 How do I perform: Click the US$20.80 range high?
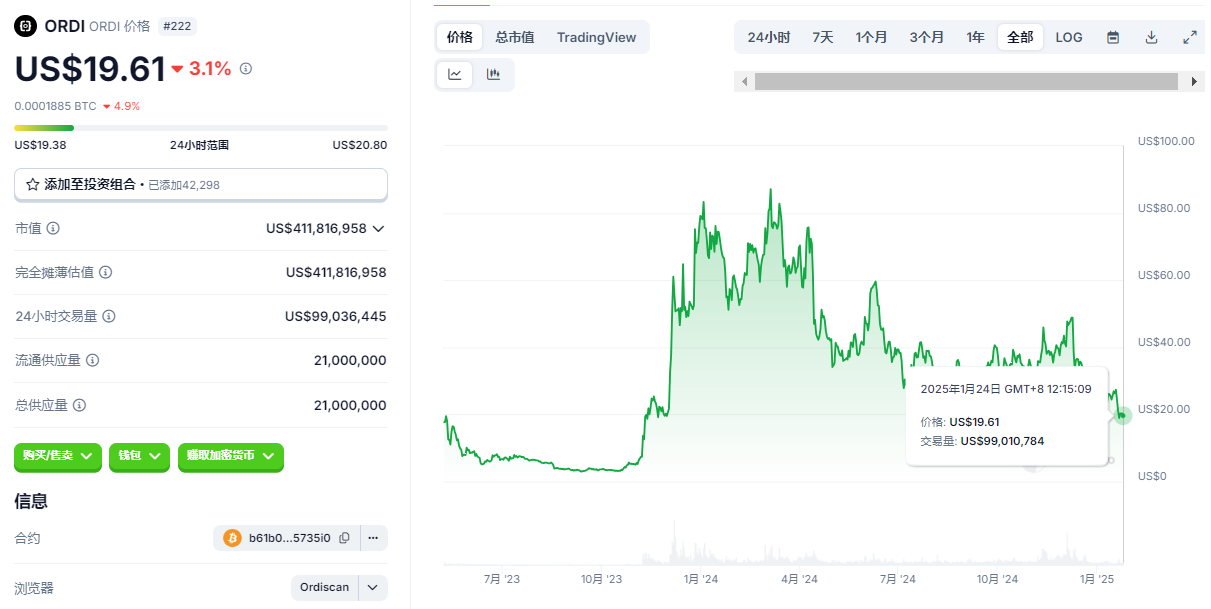(x=360, y=145)
